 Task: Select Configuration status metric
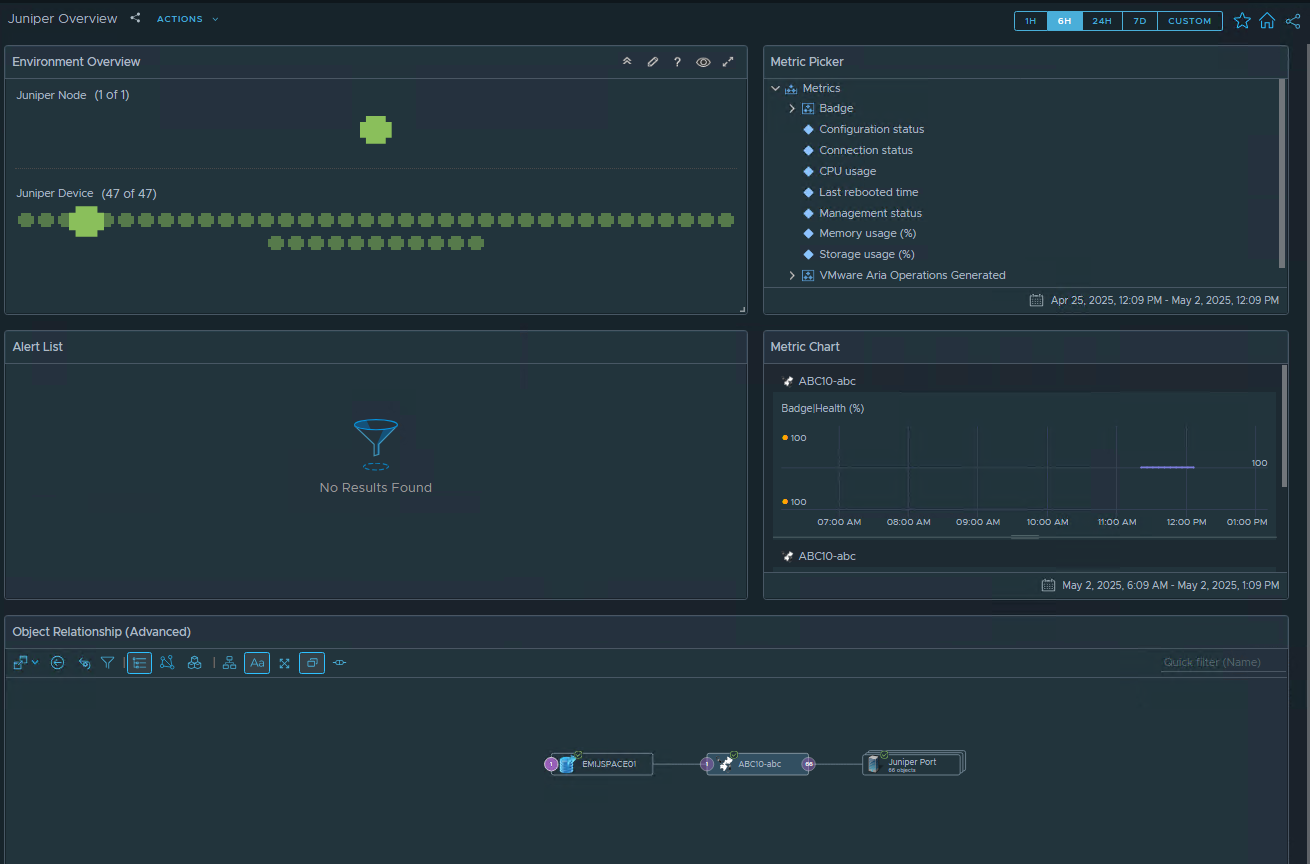click(x=871, y=129)
